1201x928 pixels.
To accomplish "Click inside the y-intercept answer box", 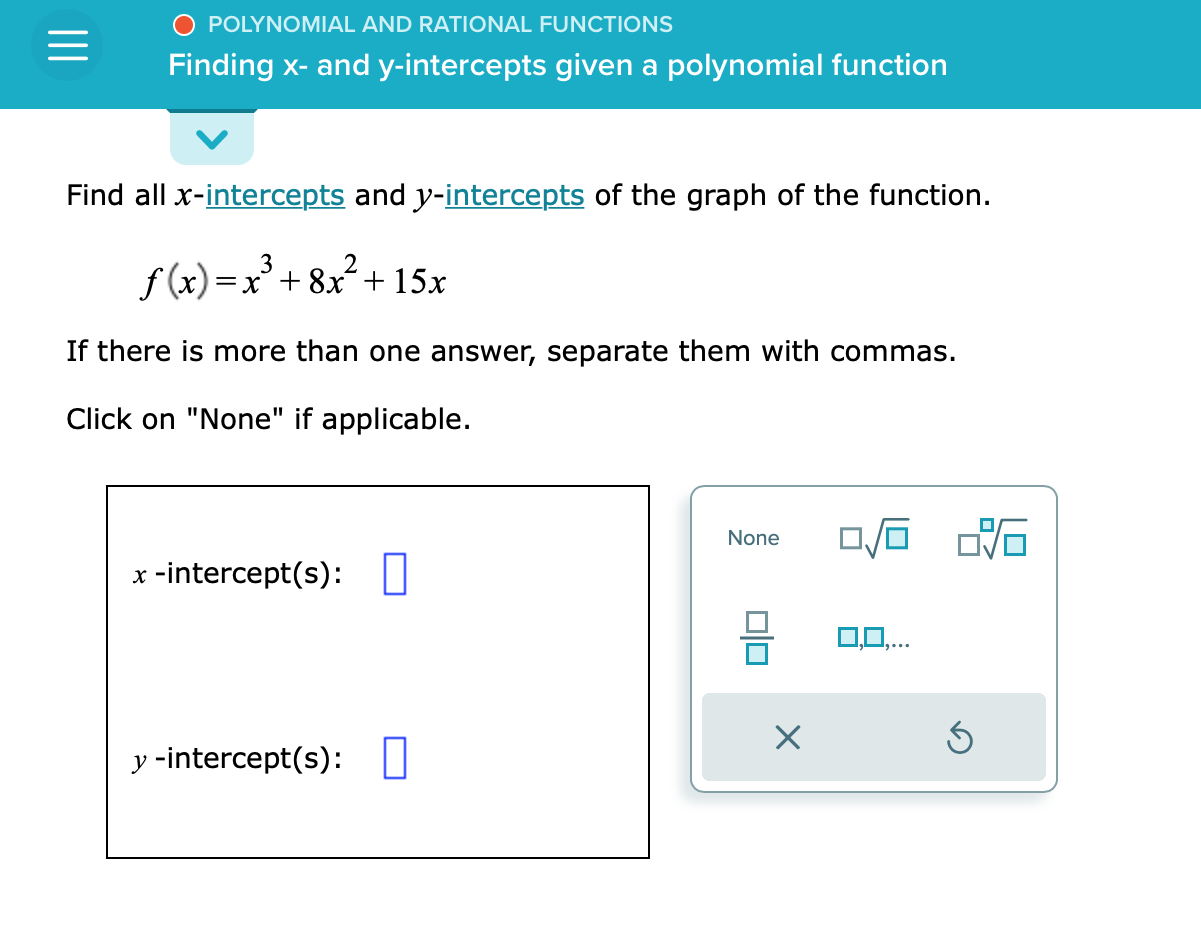I will tap(394, 758).
